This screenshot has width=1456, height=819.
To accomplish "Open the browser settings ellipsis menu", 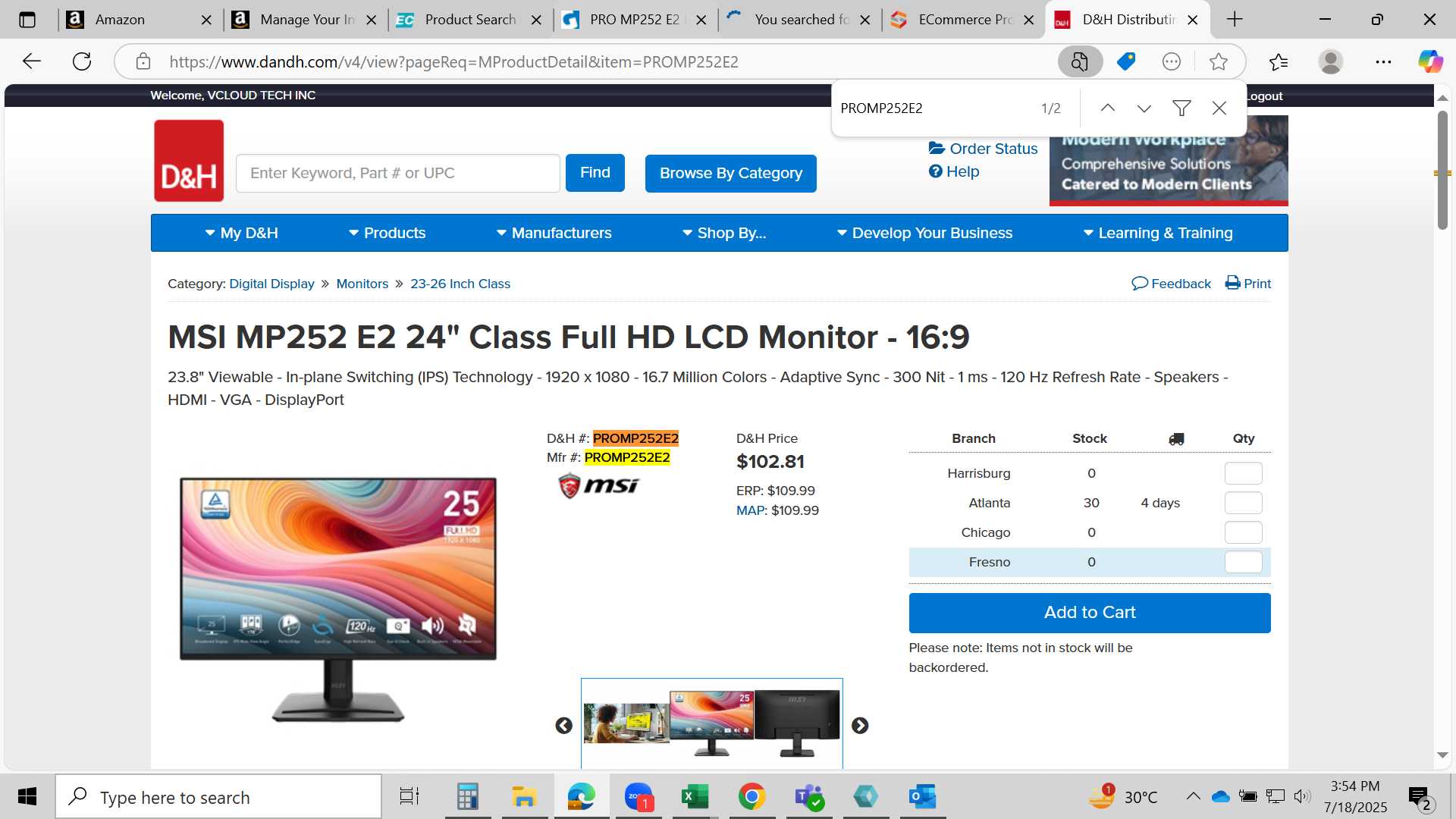I will pos(1383,61).
